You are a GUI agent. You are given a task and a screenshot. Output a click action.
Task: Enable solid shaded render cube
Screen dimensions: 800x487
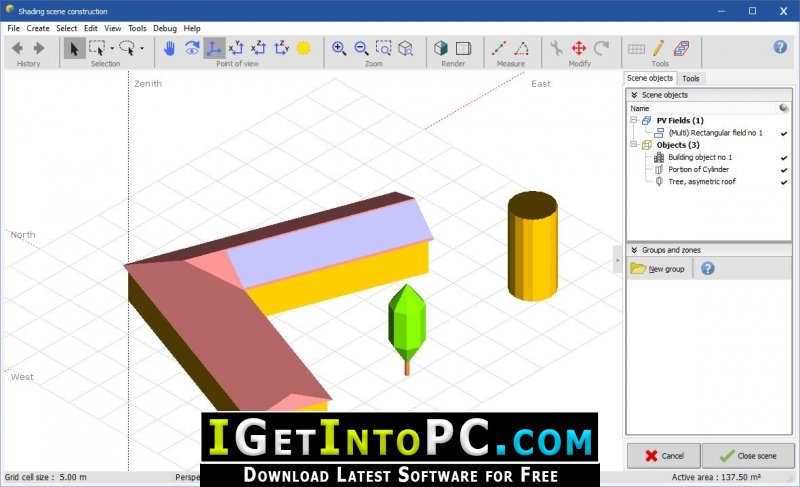[x=441, y=48]
